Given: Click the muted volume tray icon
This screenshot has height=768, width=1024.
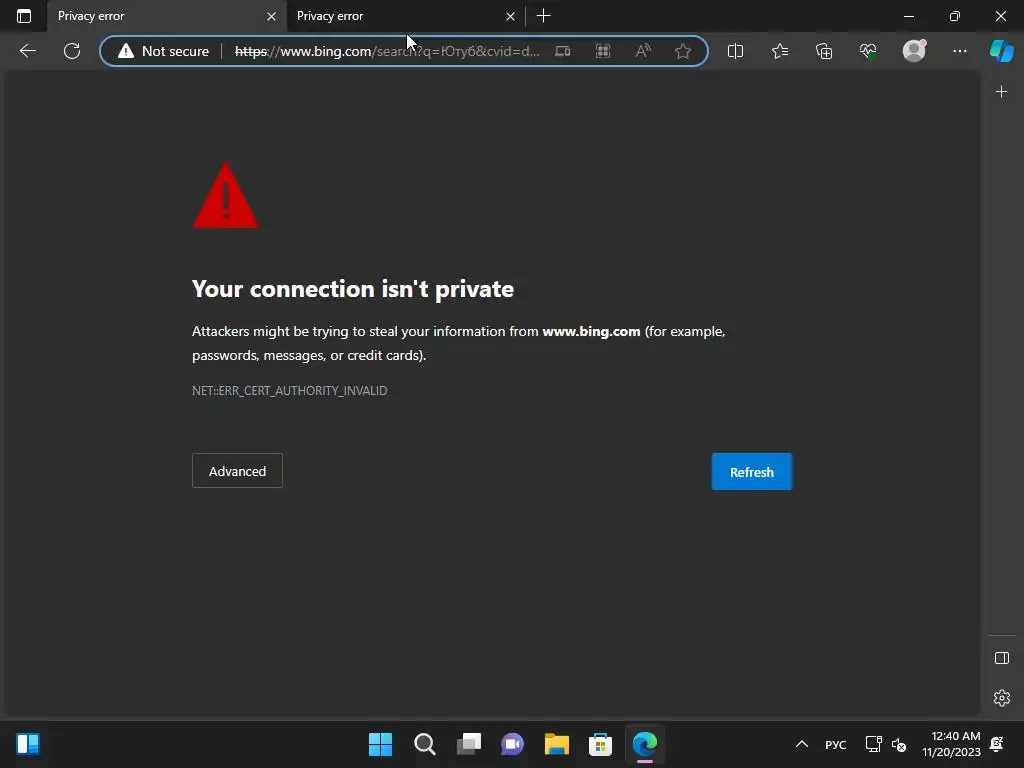Looking at the screenshot, I should [x=899, y=744].
